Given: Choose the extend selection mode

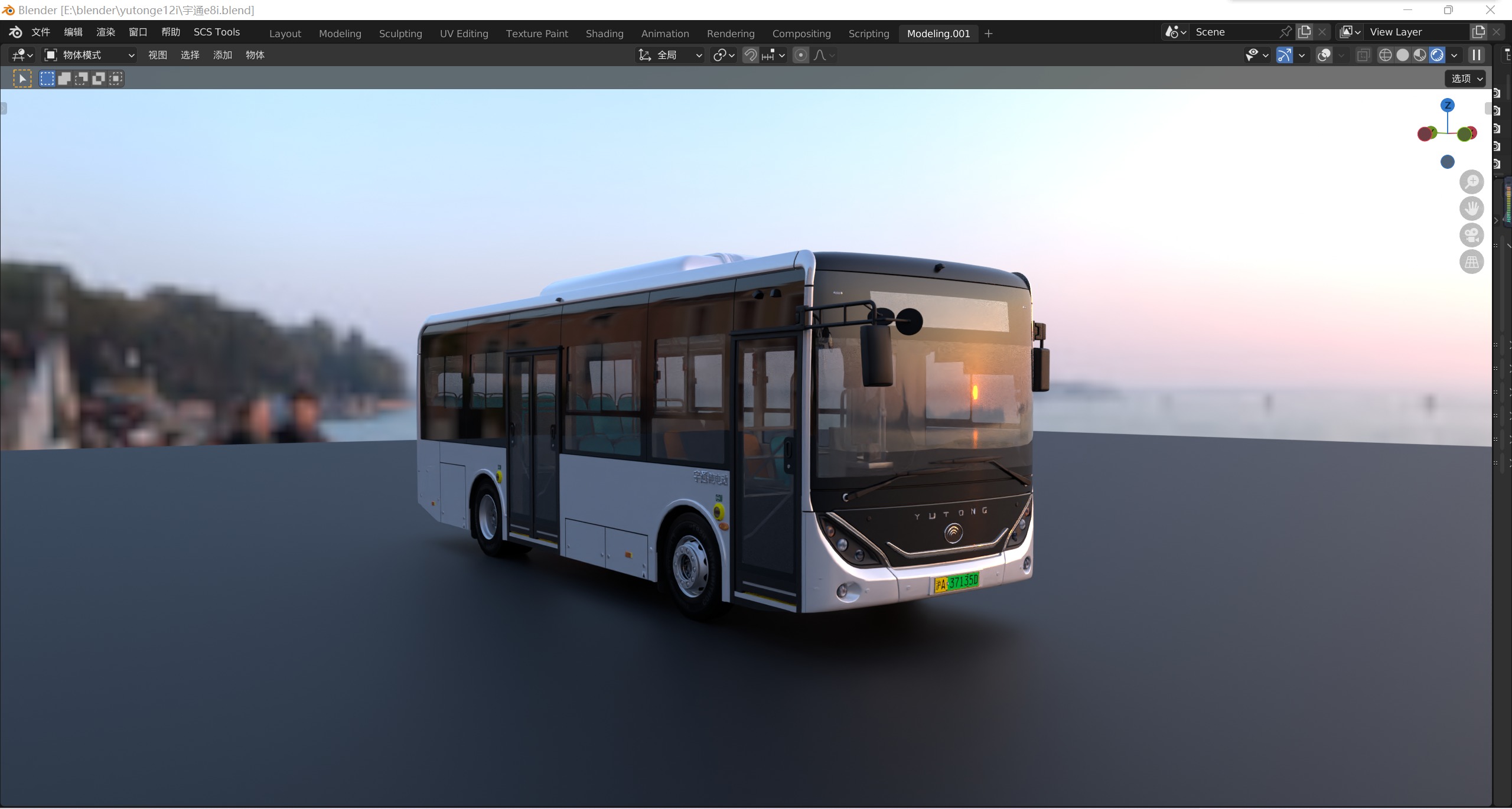Looking at the screenshot, I should click(64, 79).
